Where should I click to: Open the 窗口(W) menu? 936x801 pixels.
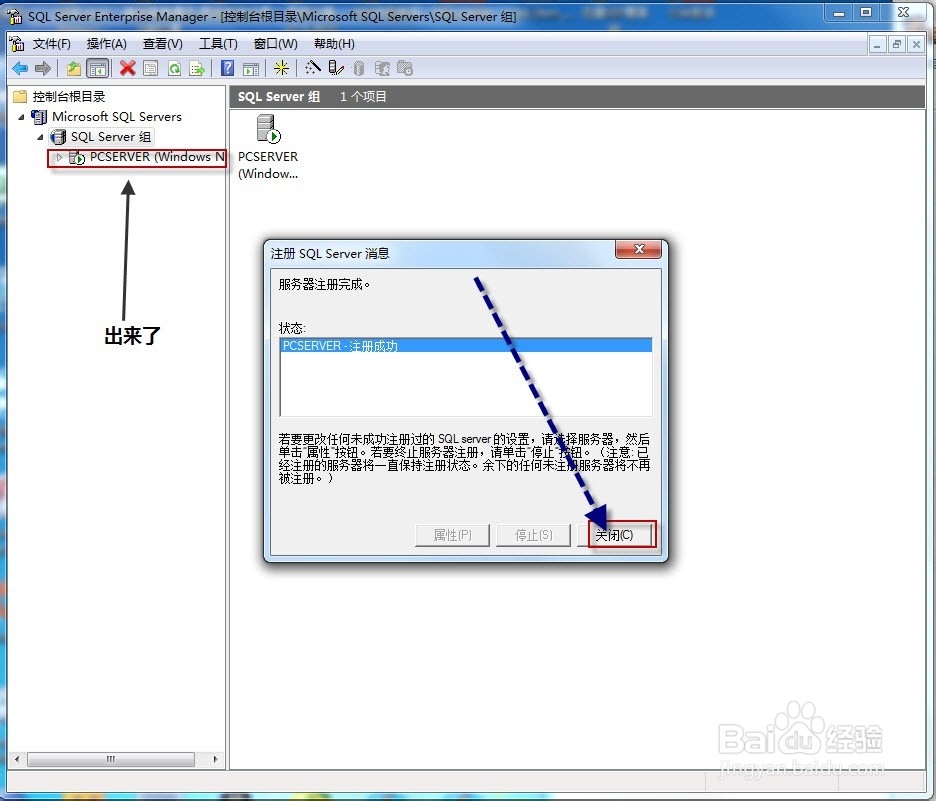click(275, 44)
